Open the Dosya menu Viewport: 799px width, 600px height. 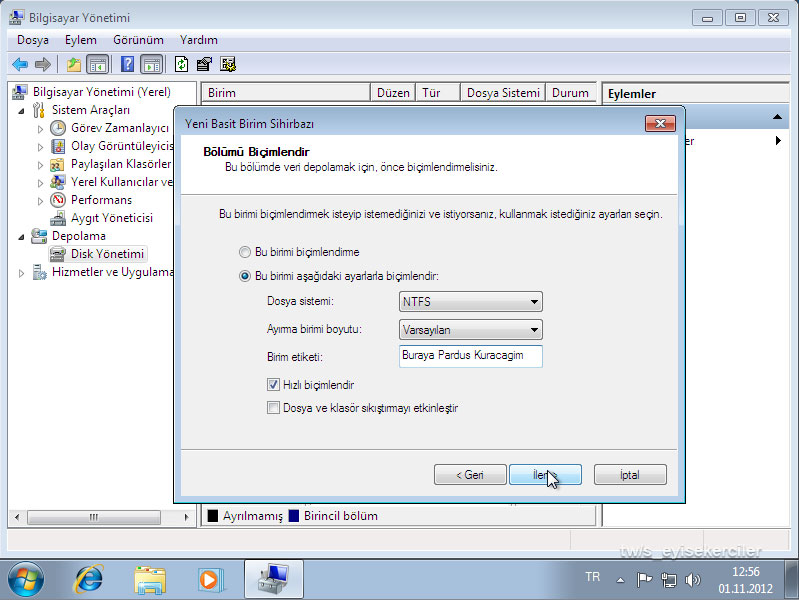(x=33, y=40)
